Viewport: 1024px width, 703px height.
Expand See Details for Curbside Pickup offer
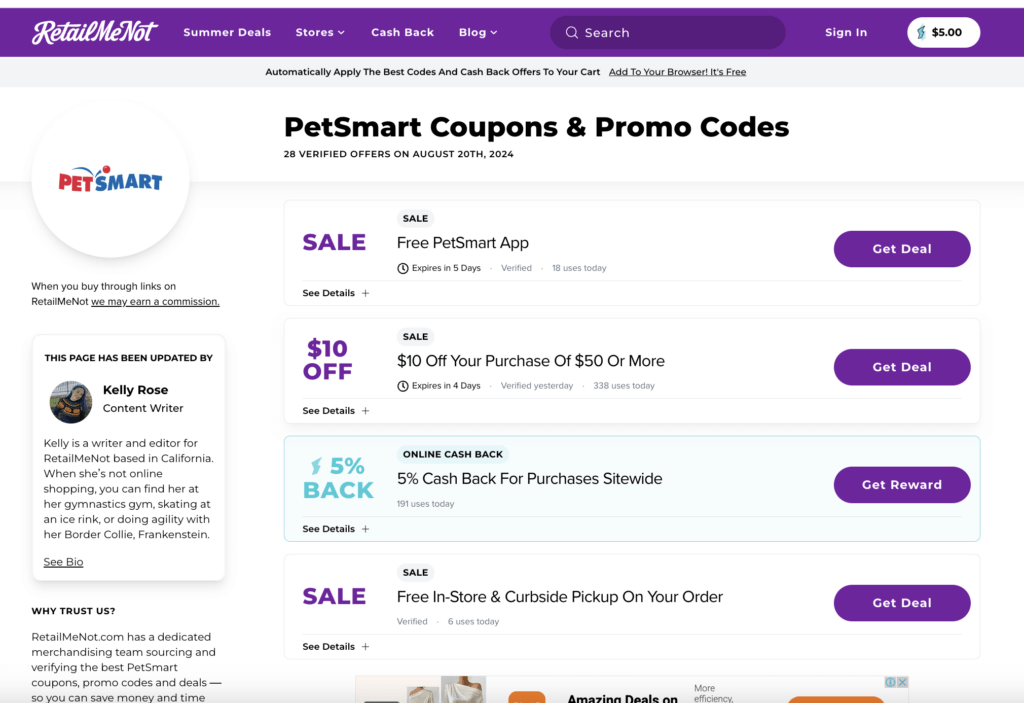coord(335,647)
